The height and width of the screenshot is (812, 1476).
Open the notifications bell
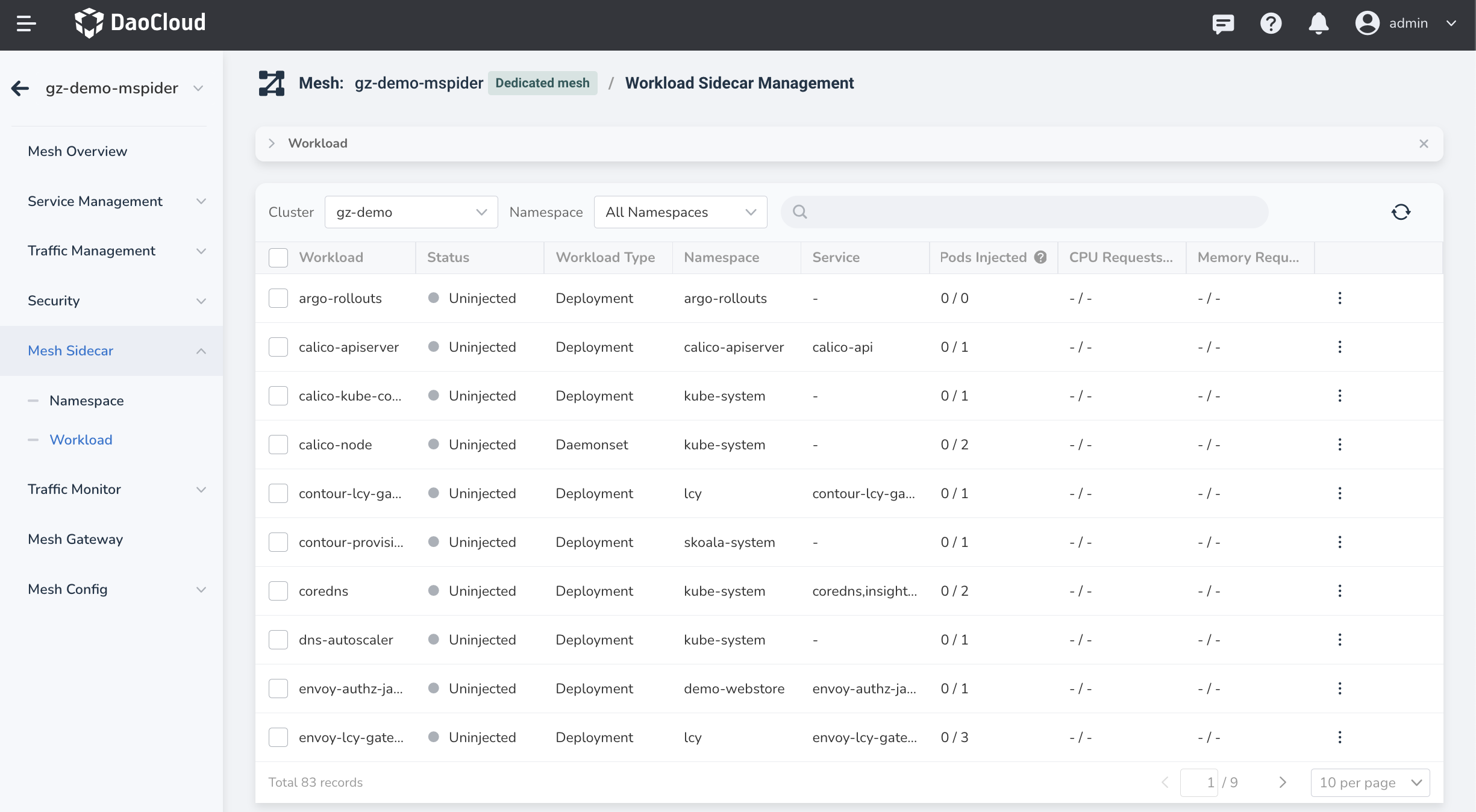(x=1318, y=23)
